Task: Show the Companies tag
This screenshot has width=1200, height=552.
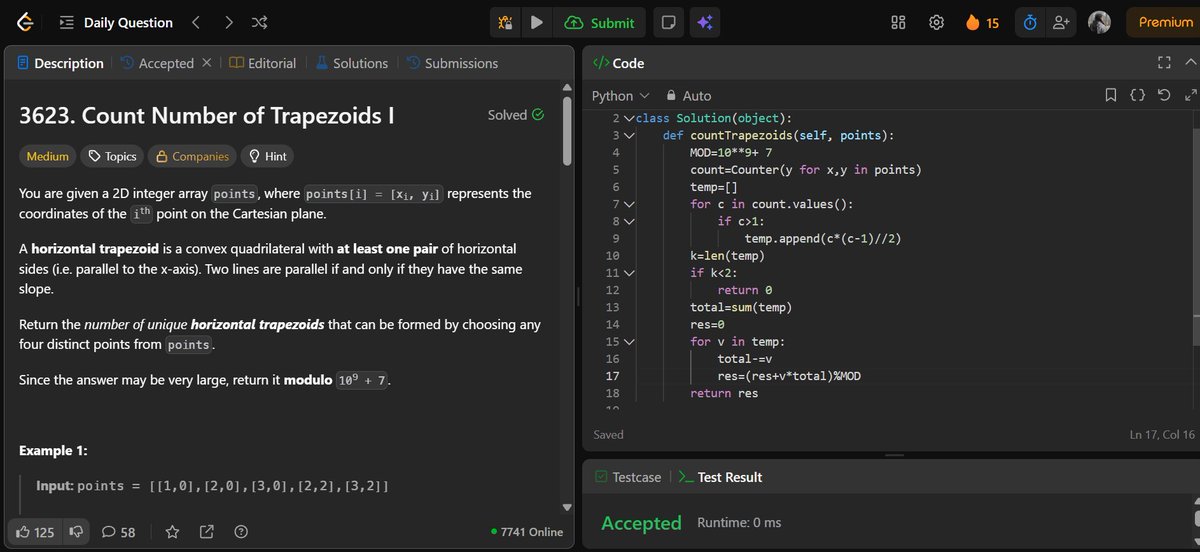Action: click(192, 156)
